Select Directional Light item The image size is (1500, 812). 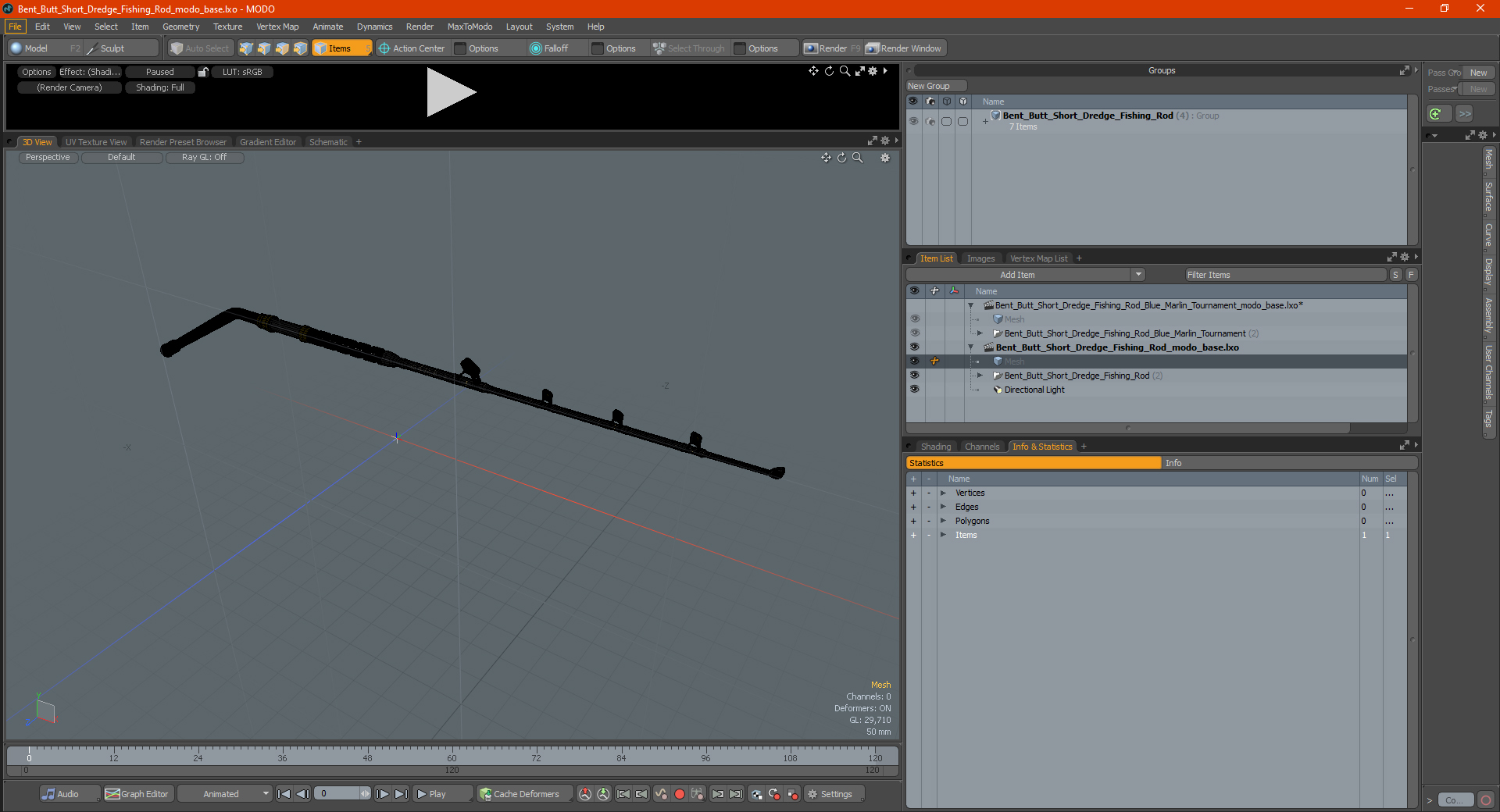tap(1034, 390)
